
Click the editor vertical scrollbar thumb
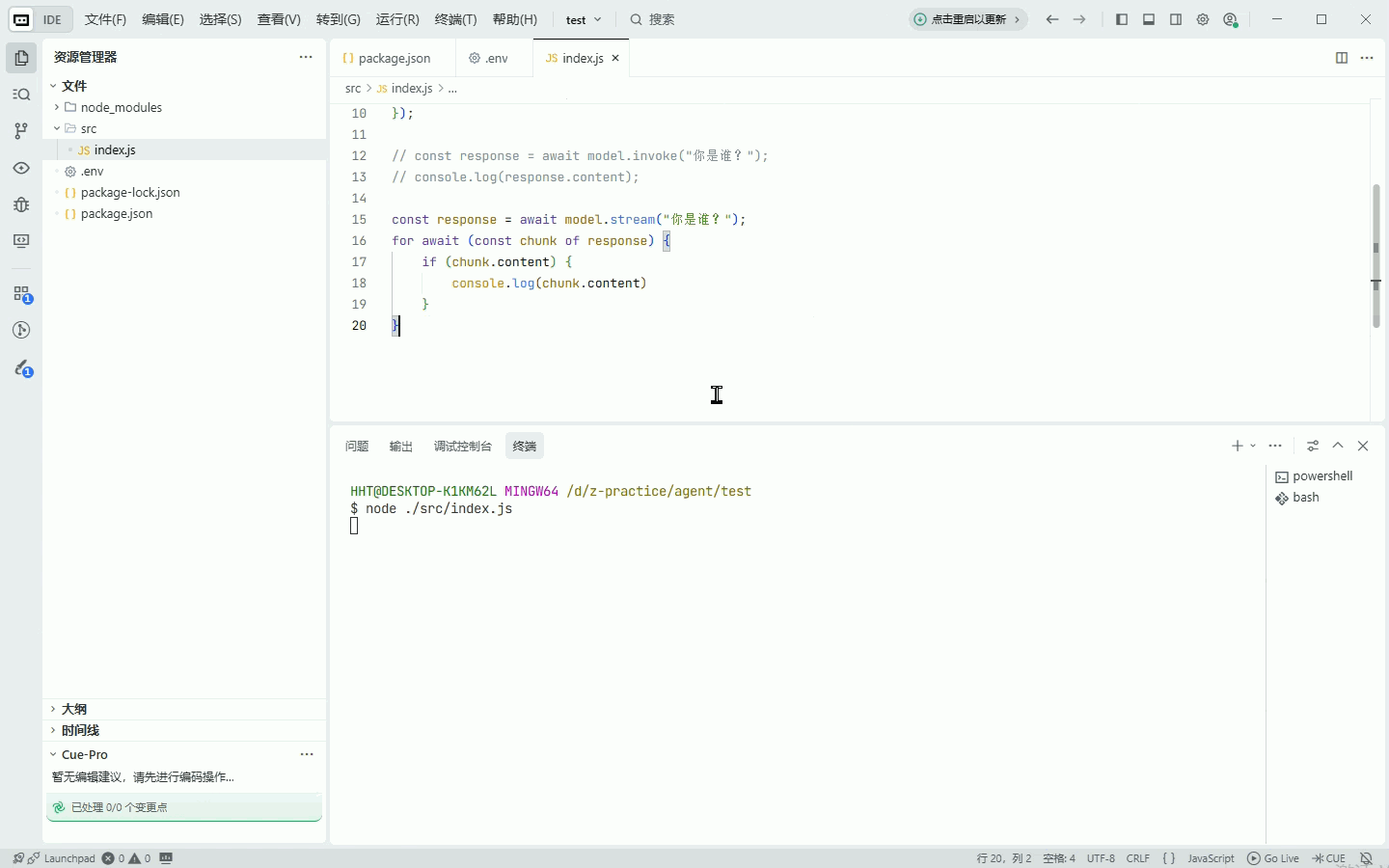coord(1376,255)
